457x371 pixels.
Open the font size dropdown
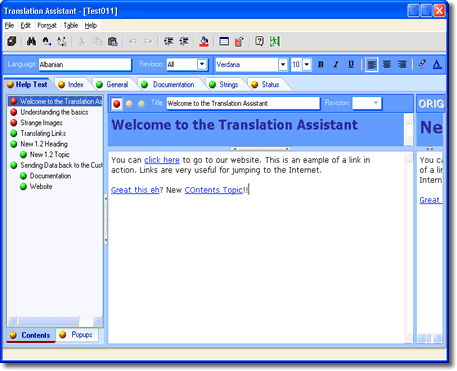coord(307,64)
